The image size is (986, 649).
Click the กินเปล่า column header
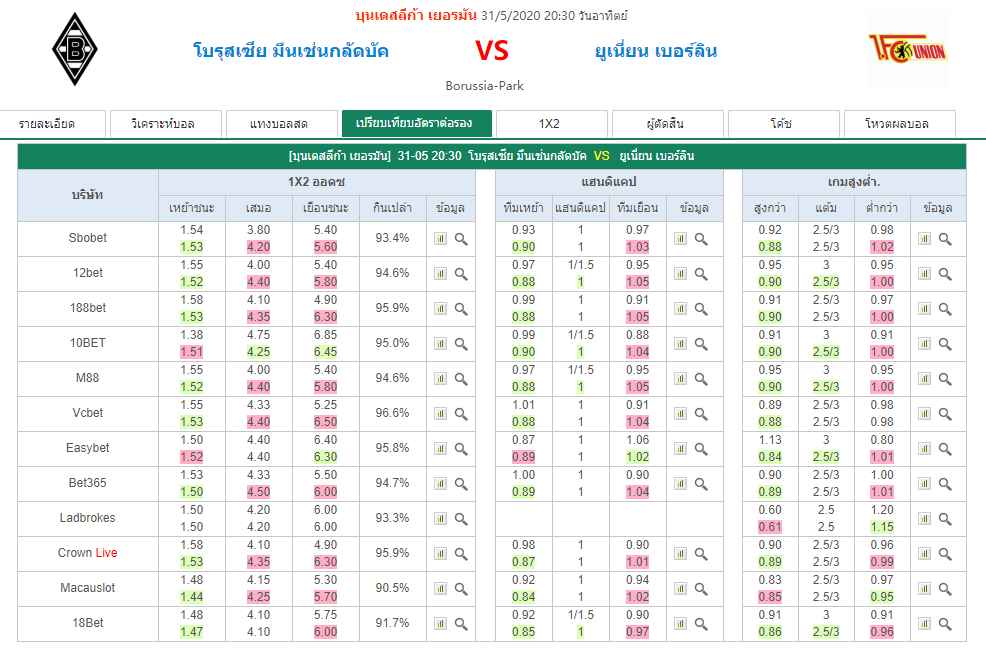(392, 208)
